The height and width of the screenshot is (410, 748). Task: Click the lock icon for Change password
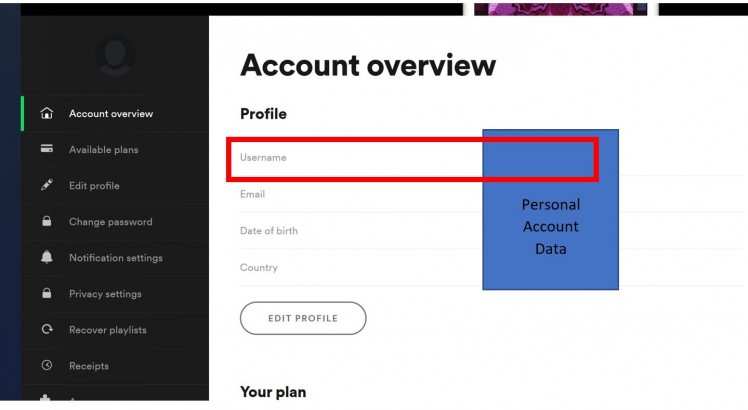pyautogui.click(x=46, y=221)
